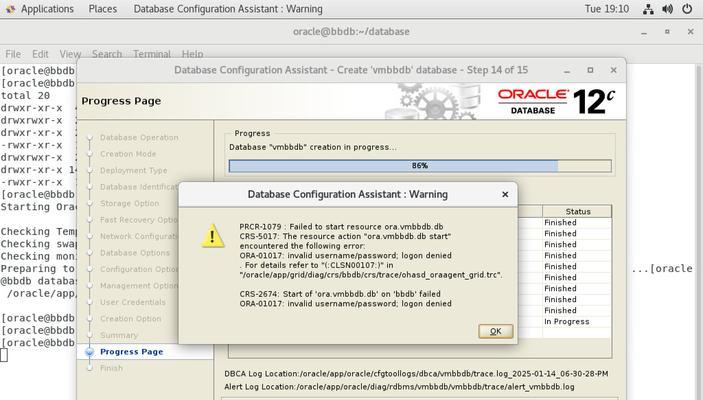This screenshot has height=400, width=703.
Task: Select the Summary step
Action: [x=119, y=335]
